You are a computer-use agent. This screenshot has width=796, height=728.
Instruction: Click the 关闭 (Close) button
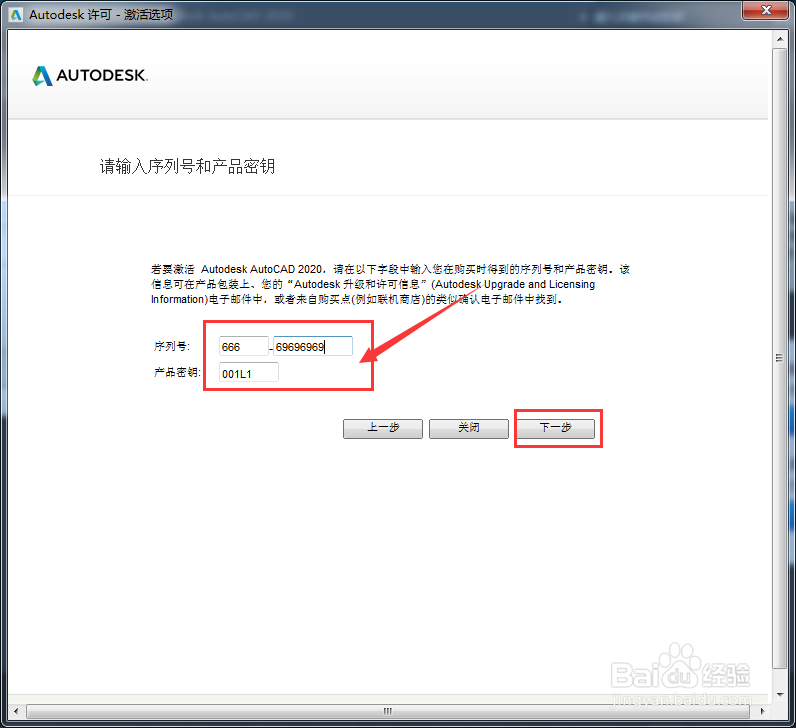pyautogui.click(x=469, y=428)
